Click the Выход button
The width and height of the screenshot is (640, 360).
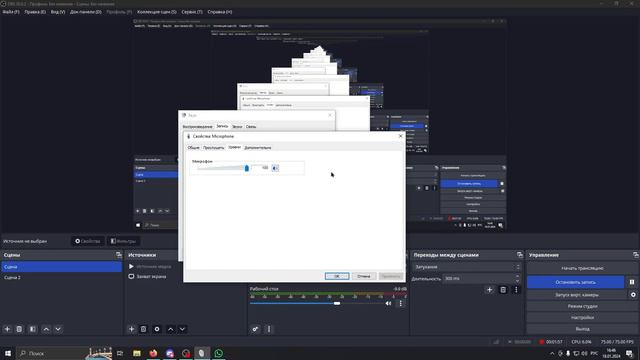(582, 329)
